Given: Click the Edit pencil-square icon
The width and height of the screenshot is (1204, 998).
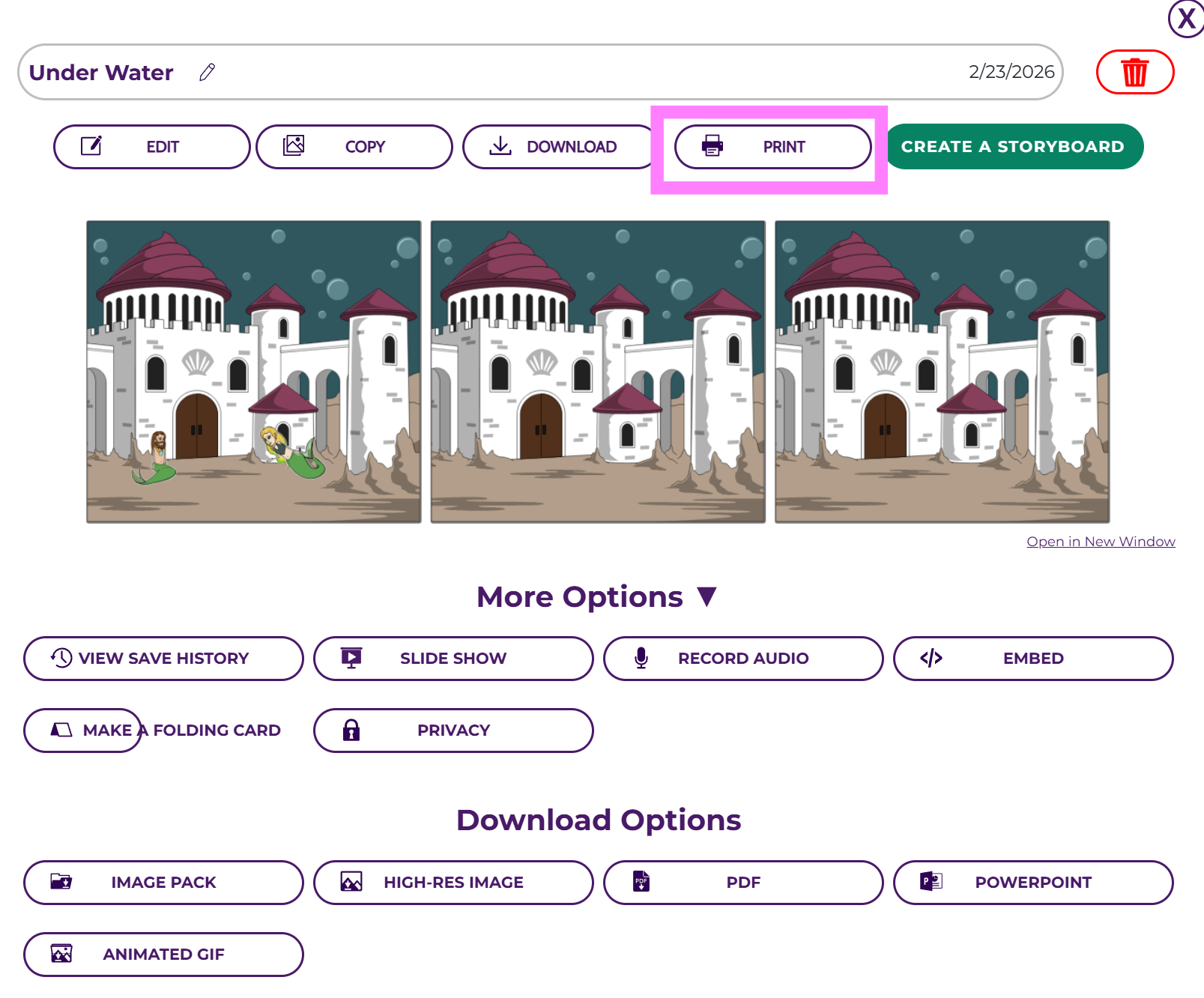Looking at the screenshot, I should click(91, 146).
